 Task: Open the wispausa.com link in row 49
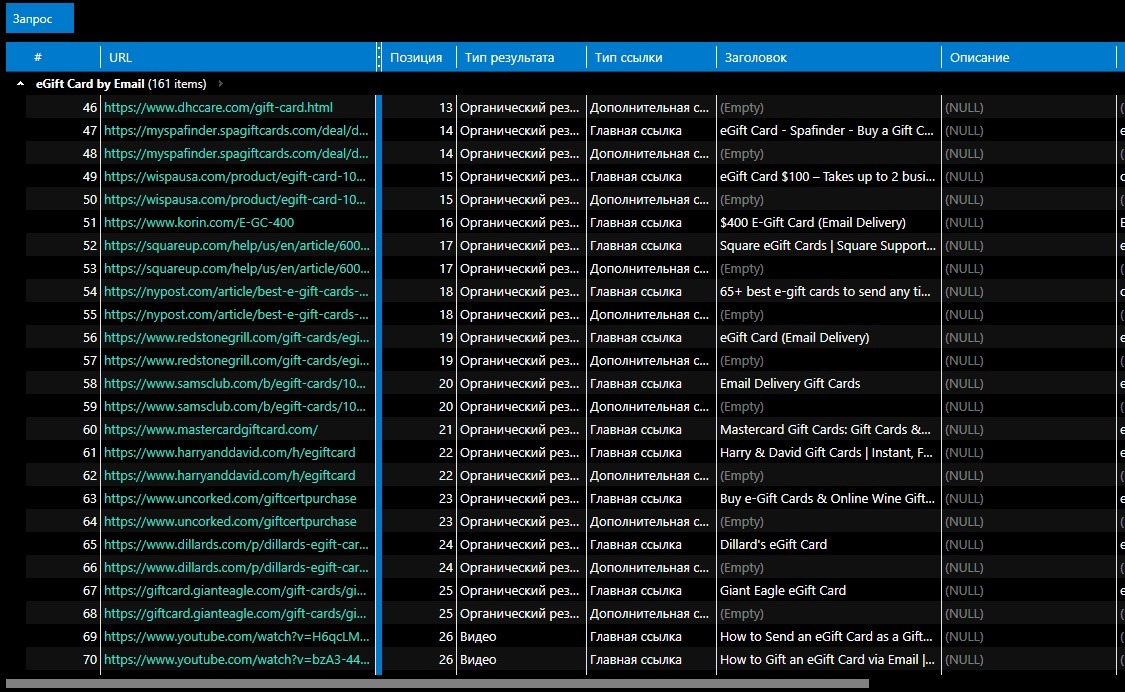[x=235, y=177]
